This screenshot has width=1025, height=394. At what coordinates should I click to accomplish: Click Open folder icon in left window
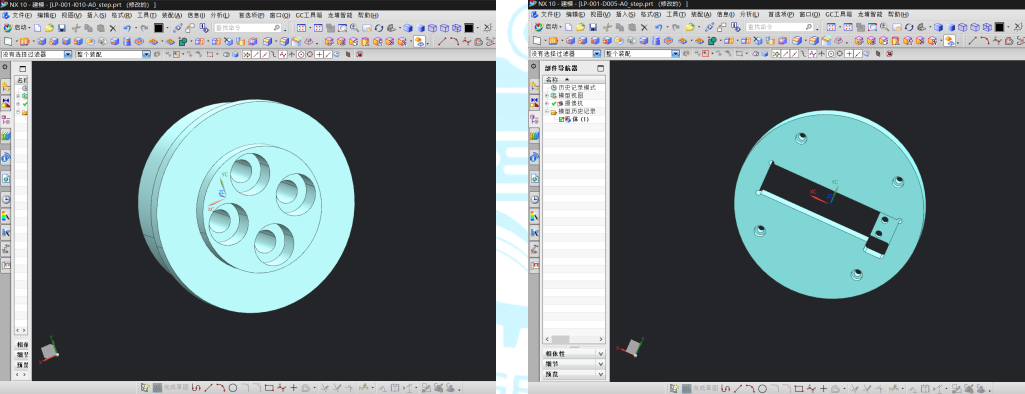(49, 27)
